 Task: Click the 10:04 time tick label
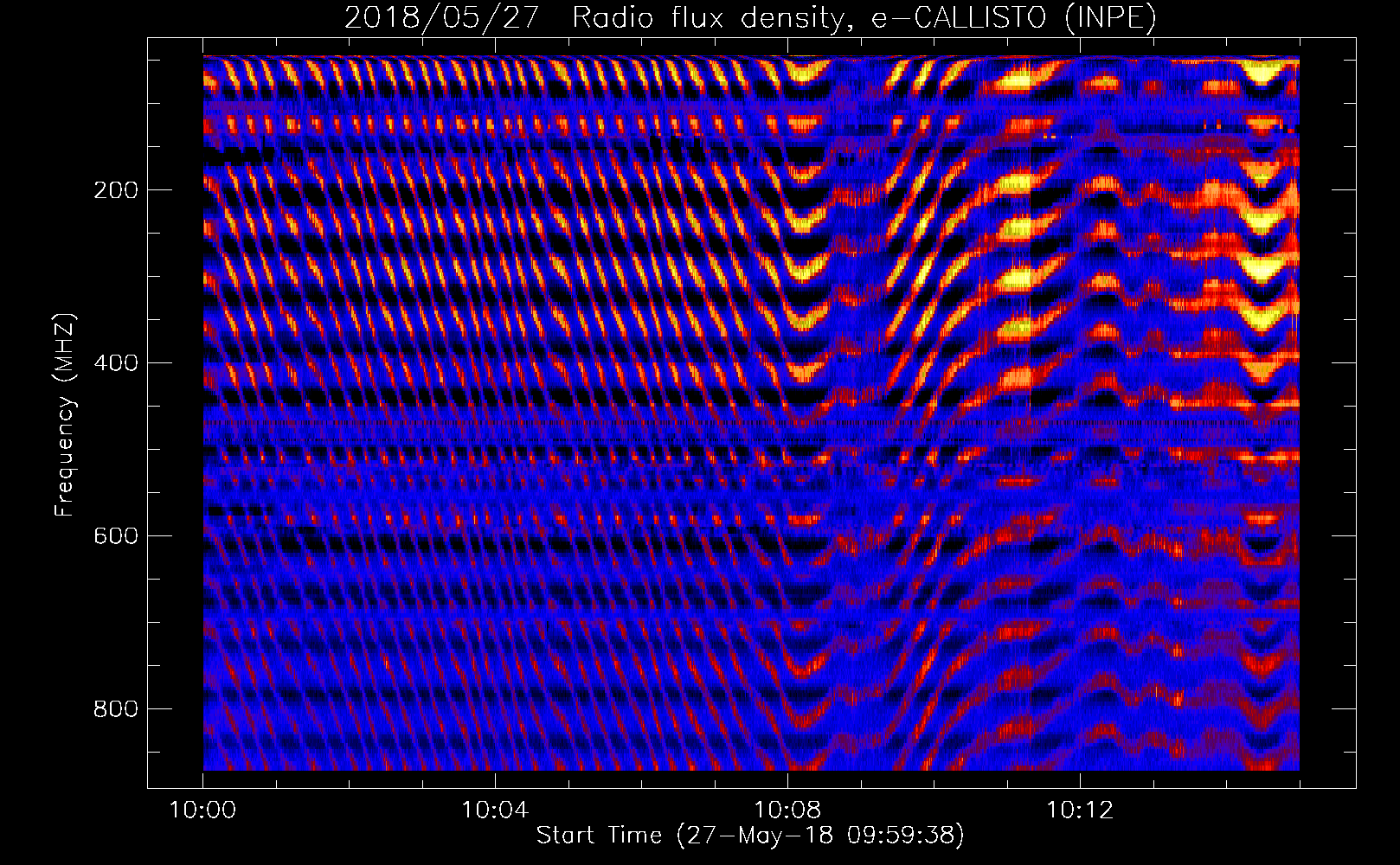coord(495,811)
